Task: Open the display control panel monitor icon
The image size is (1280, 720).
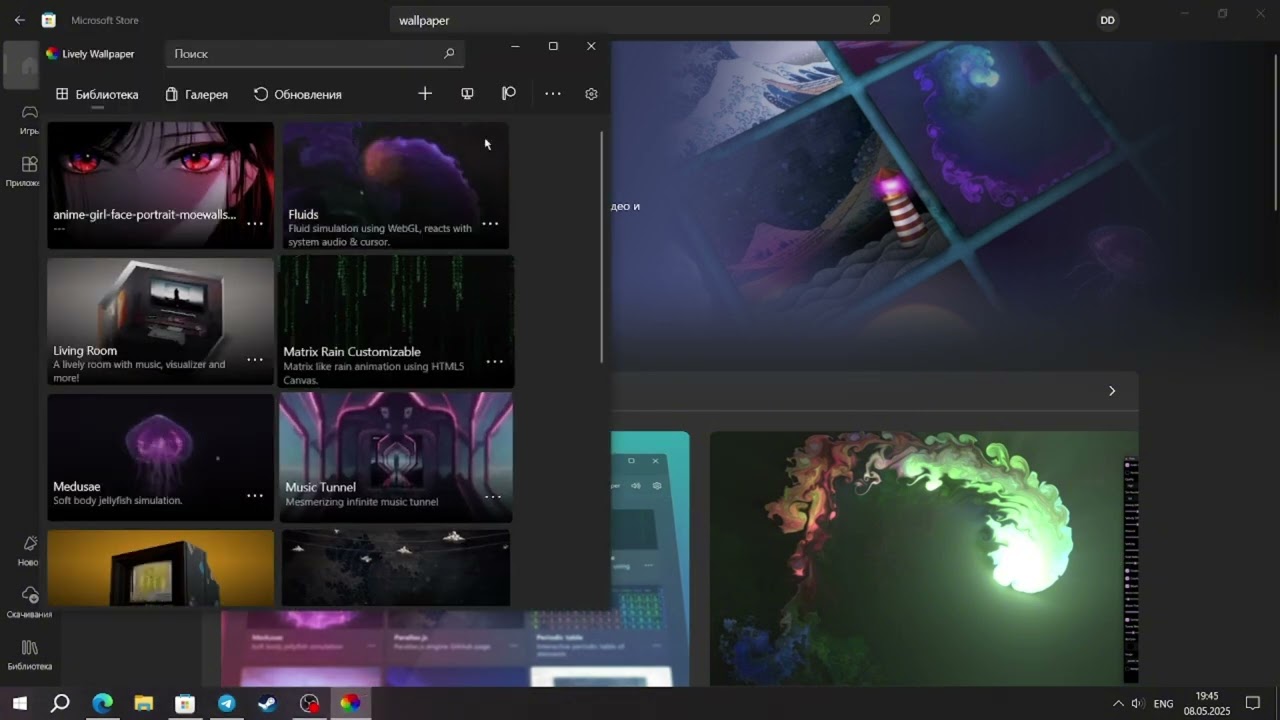Action: point(467,93)
